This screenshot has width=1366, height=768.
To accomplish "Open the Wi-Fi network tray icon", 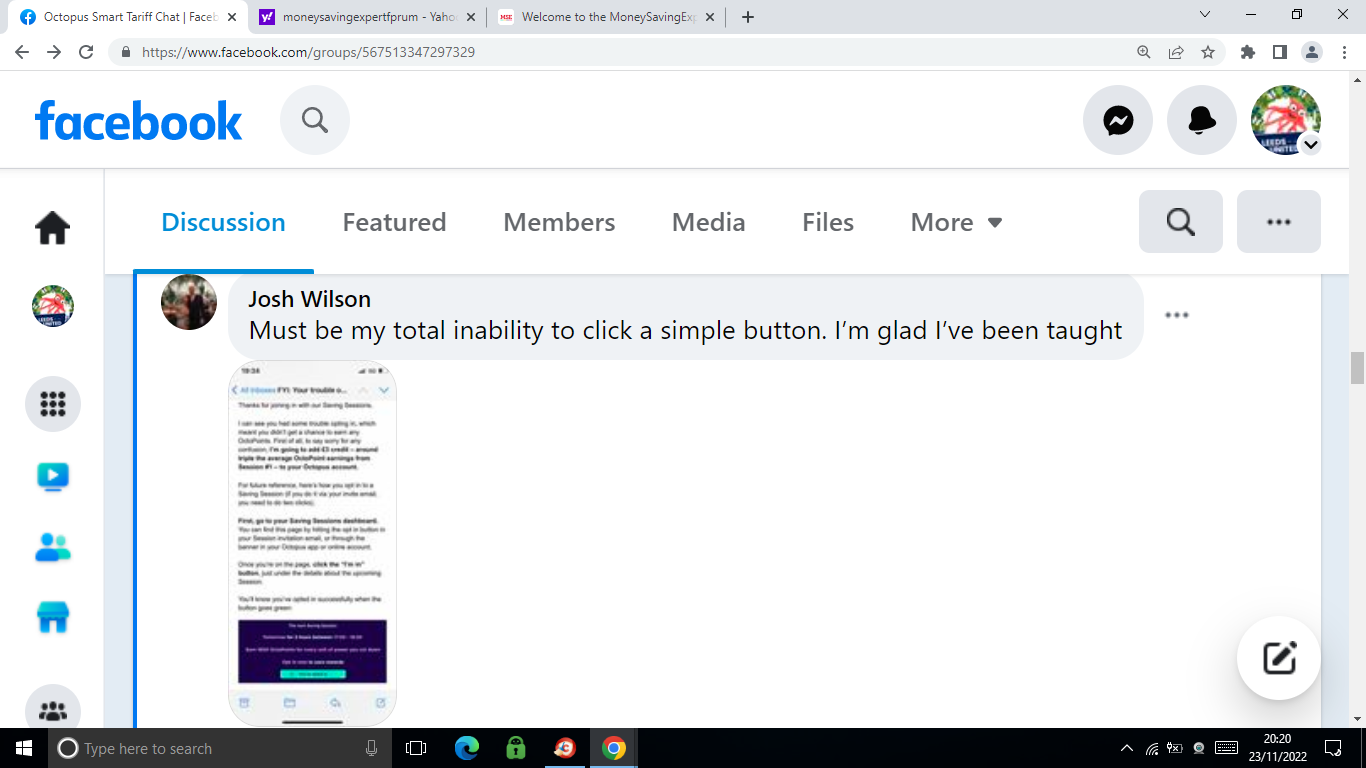I will [x=1151, y=748].
